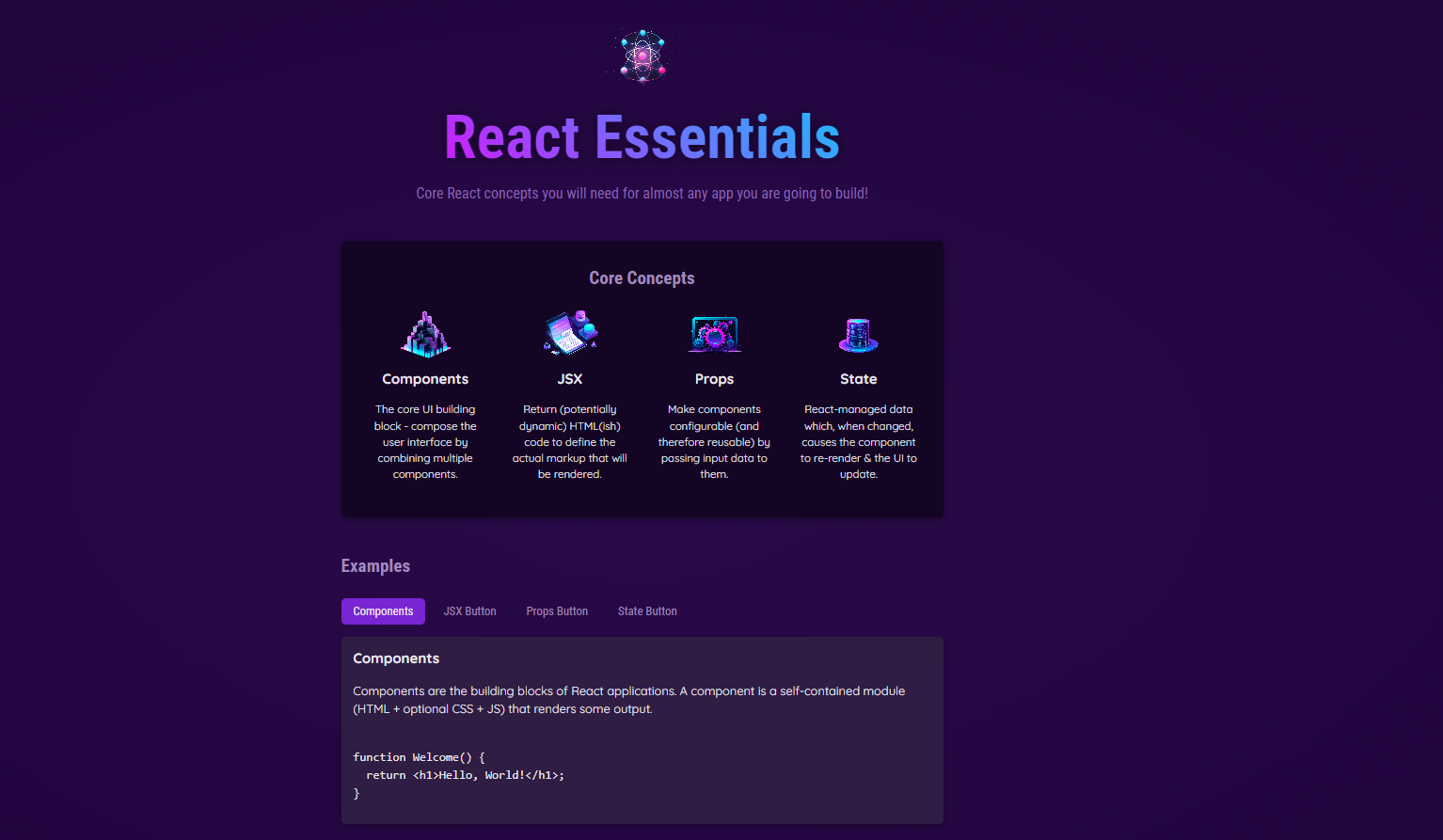Click the JSX concept title
1443x840 pixels.
pyautogui.click(x=570, y=379)
